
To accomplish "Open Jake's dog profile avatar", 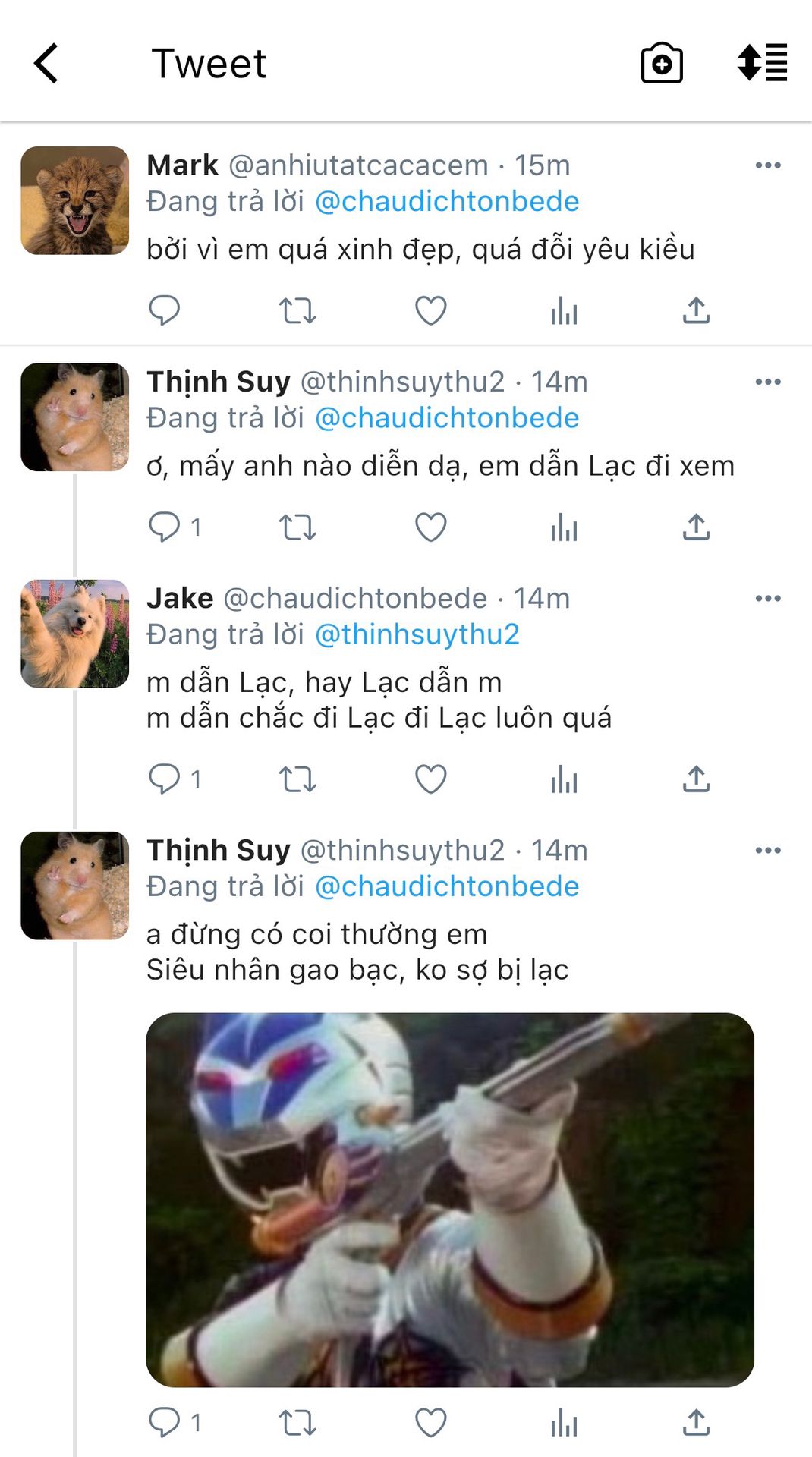I will pyautogui.click(x=74, y=634).
